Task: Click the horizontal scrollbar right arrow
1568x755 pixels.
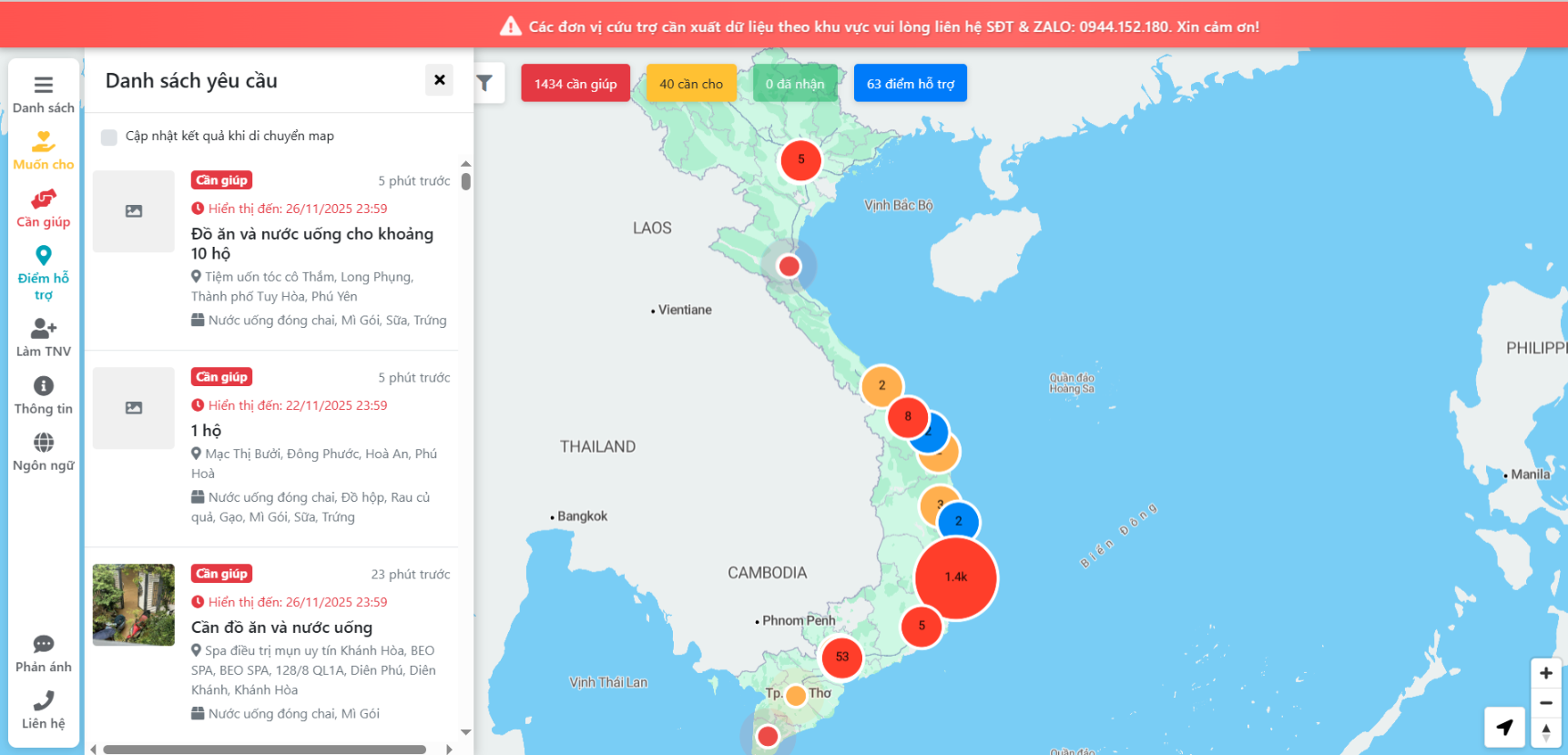Action: click(449, 750)
